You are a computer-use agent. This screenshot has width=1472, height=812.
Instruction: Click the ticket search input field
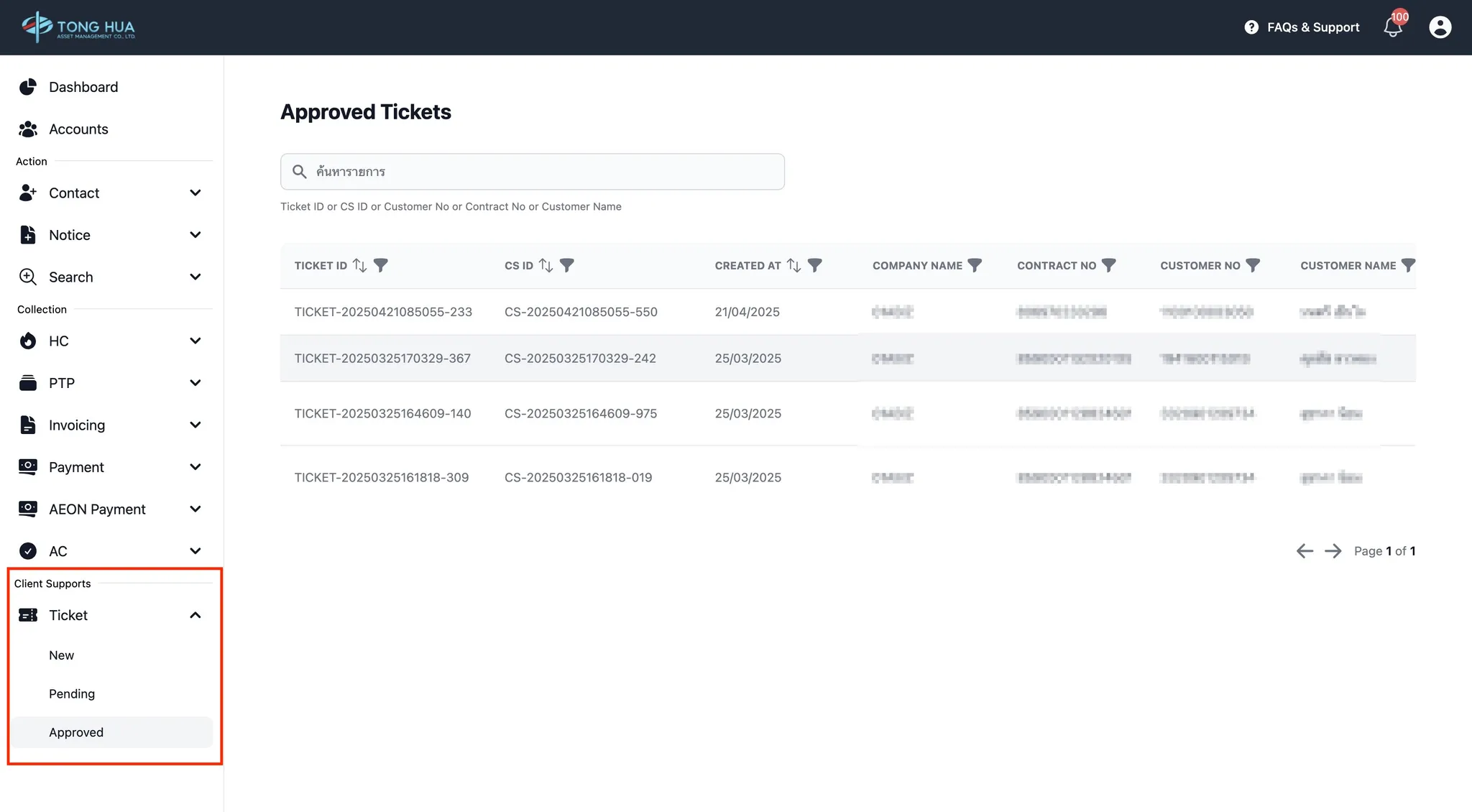(x=532, y=172)
